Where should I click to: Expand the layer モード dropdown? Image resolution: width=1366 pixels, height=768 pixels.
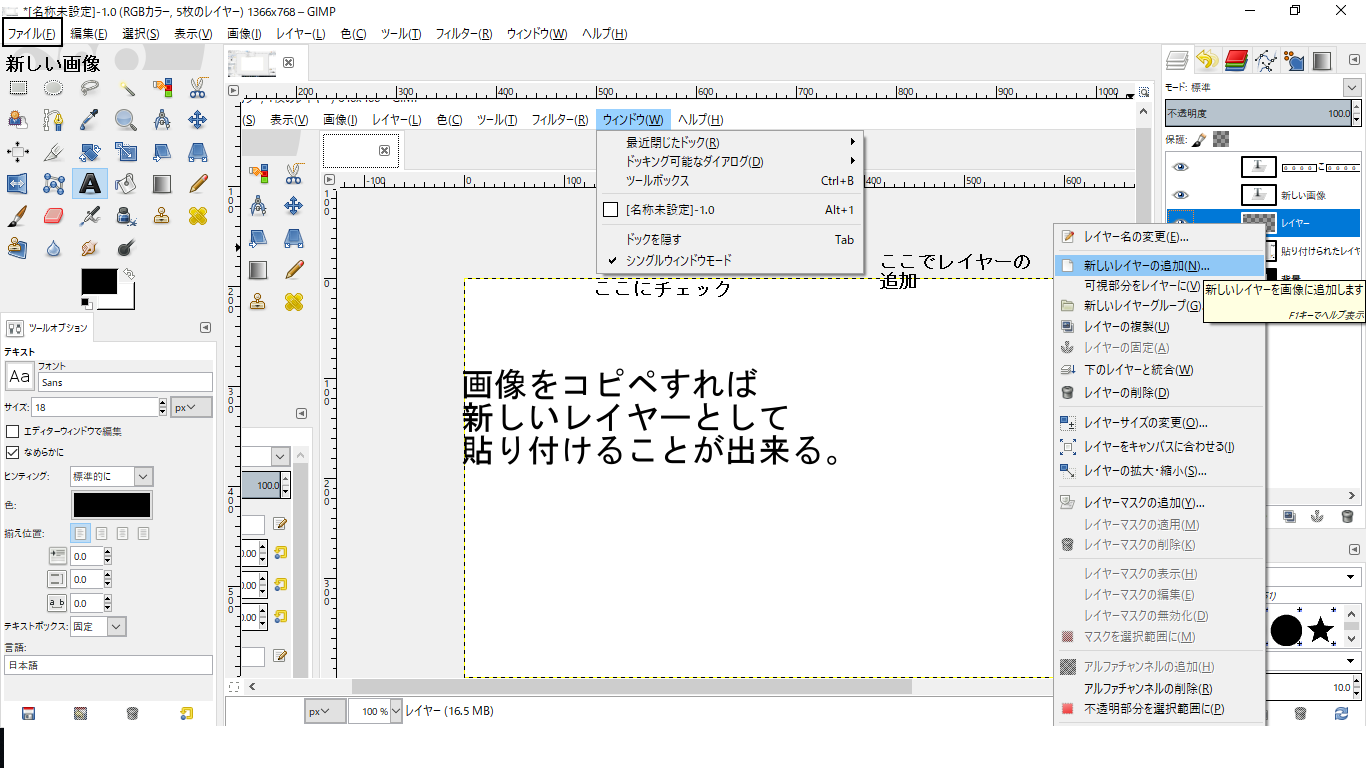1351,88
